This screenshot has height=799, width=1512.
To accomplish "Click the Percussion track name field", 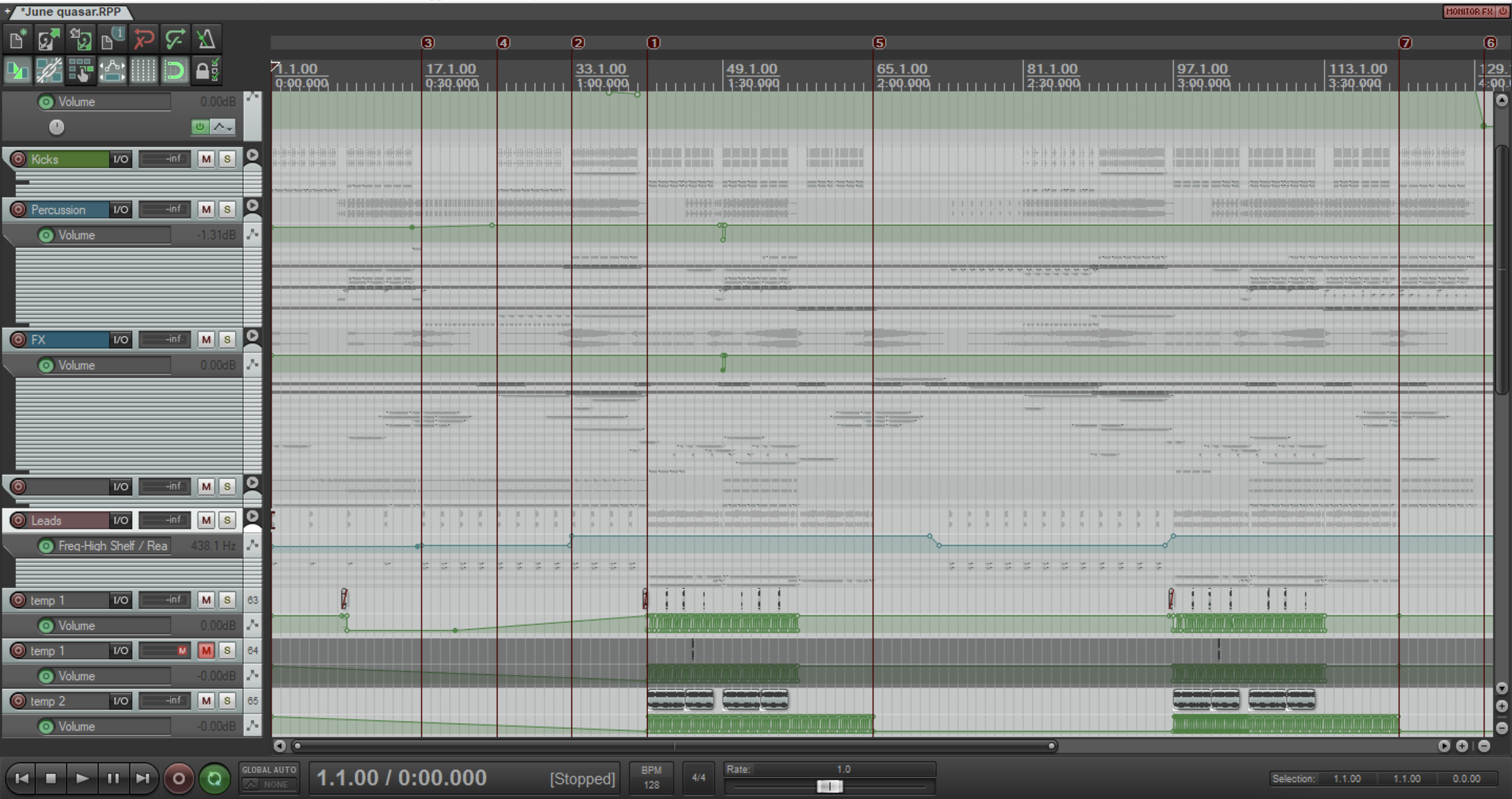I will tap(69, 209).
